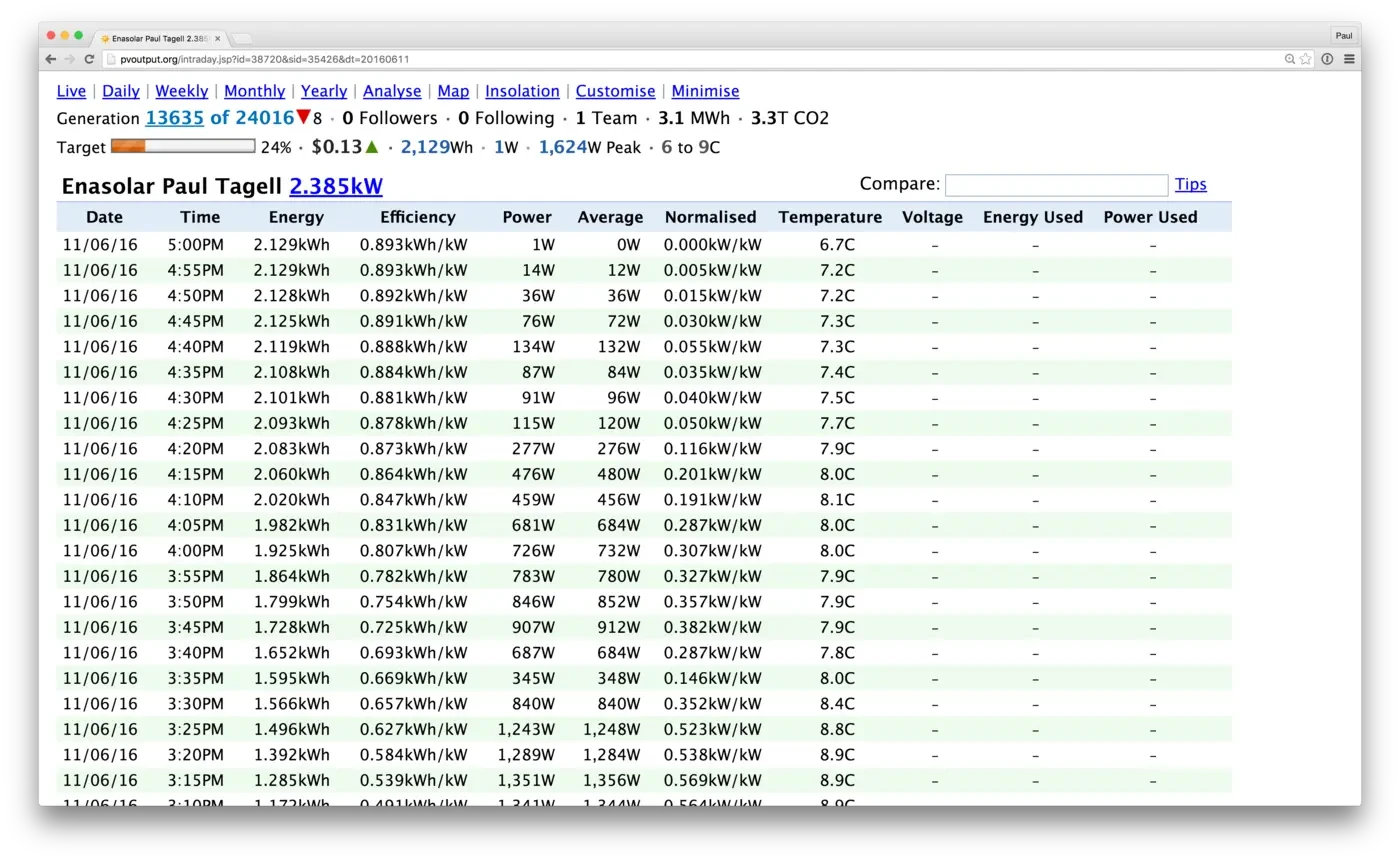The width and height of the screenshot is (1400, 861).
Task: Click the circular extension icon beside the star
Action: [1327, 59]
